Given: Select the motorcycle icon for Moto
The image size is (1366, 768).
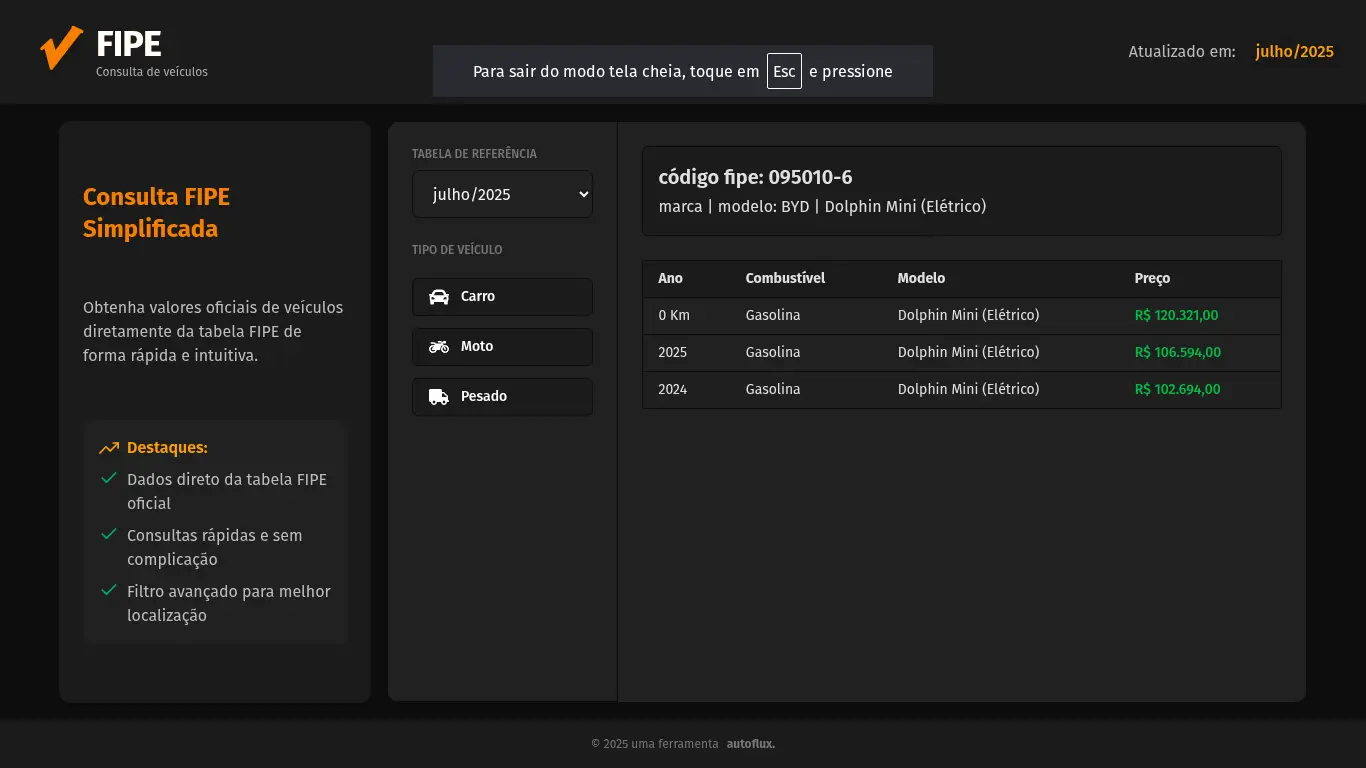Looking at the screenshot, I should click(439, 347).
